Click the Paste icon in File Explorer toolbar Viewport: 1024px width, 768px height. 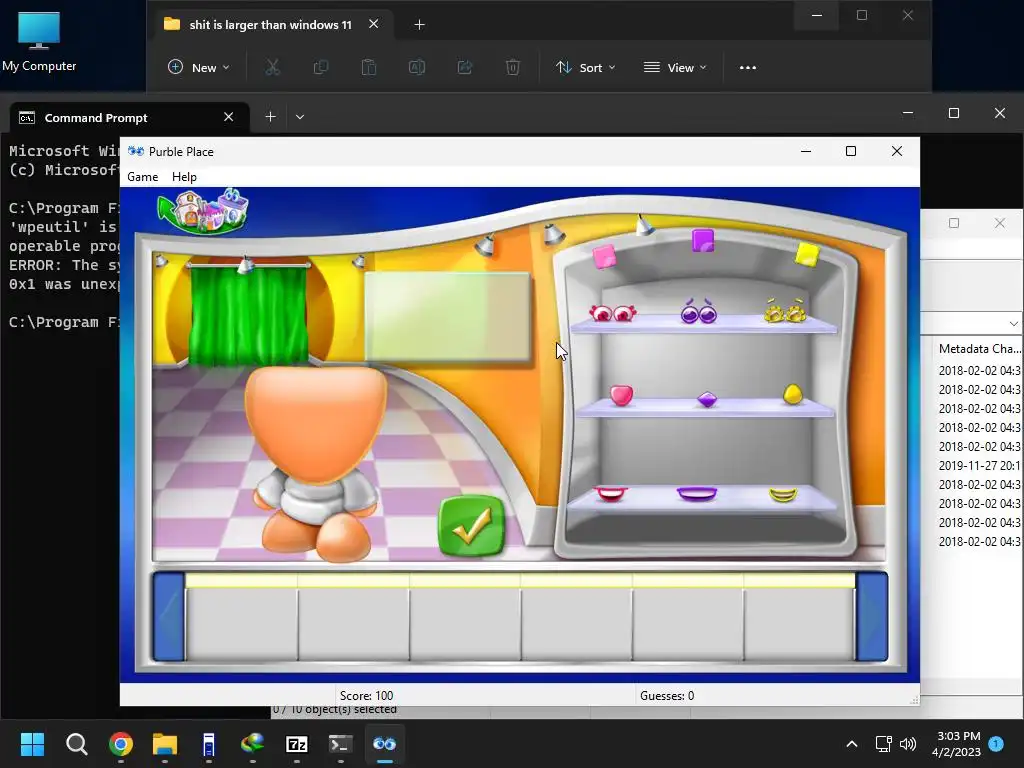(x=369, y=67)
